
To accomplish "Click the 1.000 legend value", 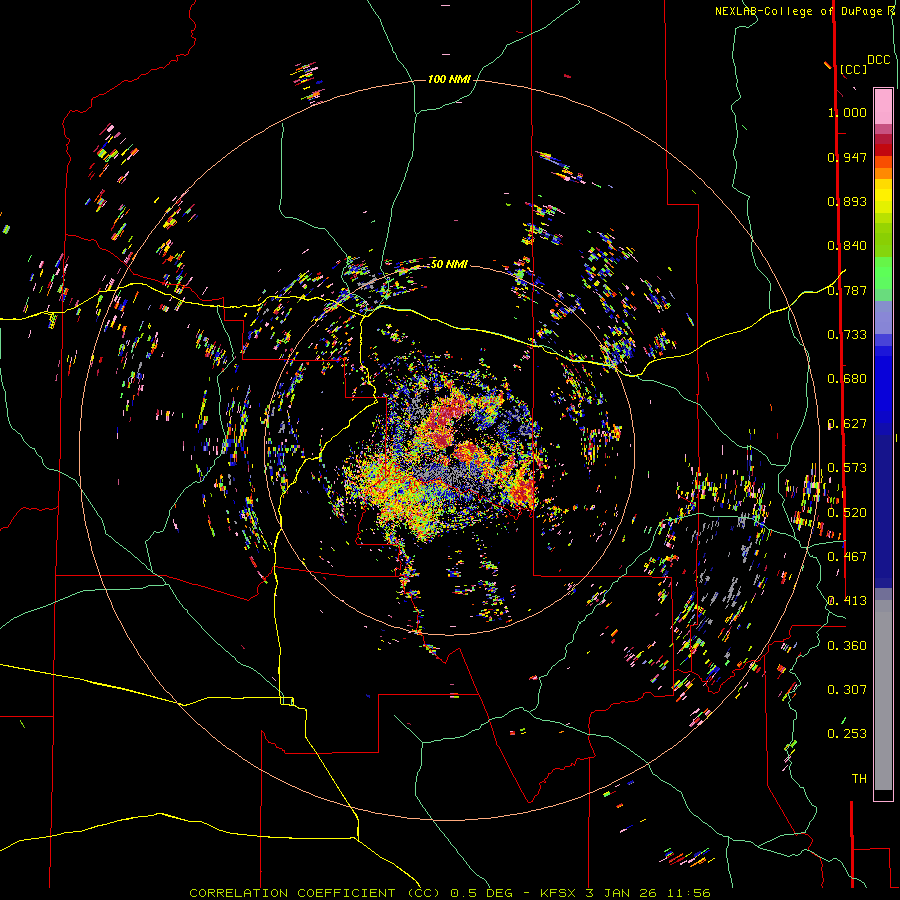I will [x=847, y=112].
